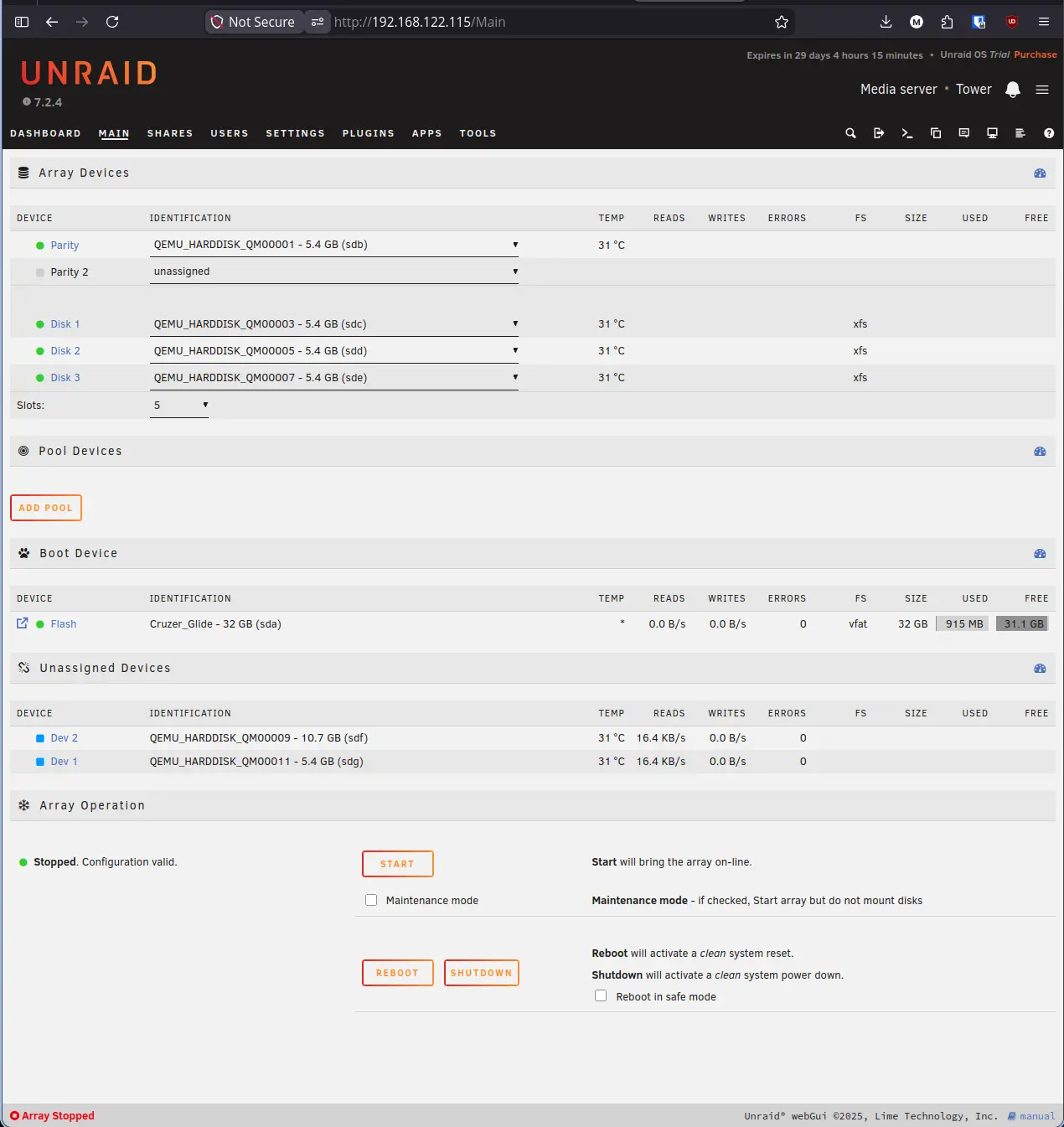Open the system info monitor icon
This screenshot has width=1064, height=1127.
(x=992, y=133)
